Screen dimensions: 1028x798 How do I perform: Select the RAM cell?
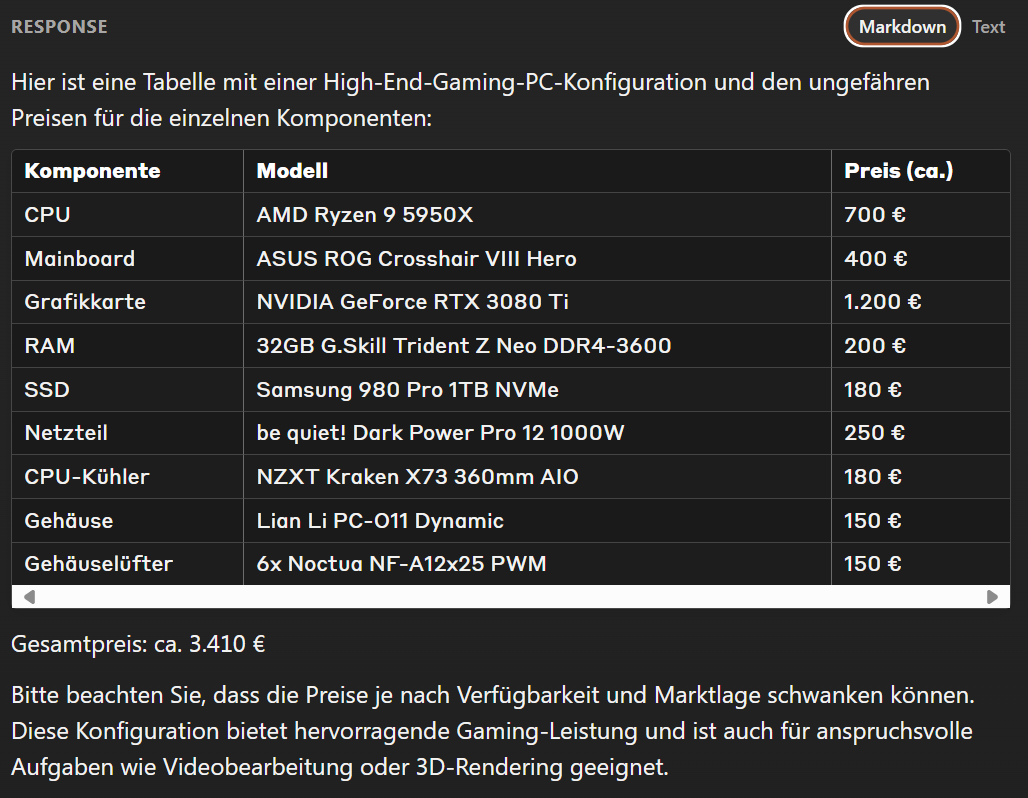pos(127,346)
